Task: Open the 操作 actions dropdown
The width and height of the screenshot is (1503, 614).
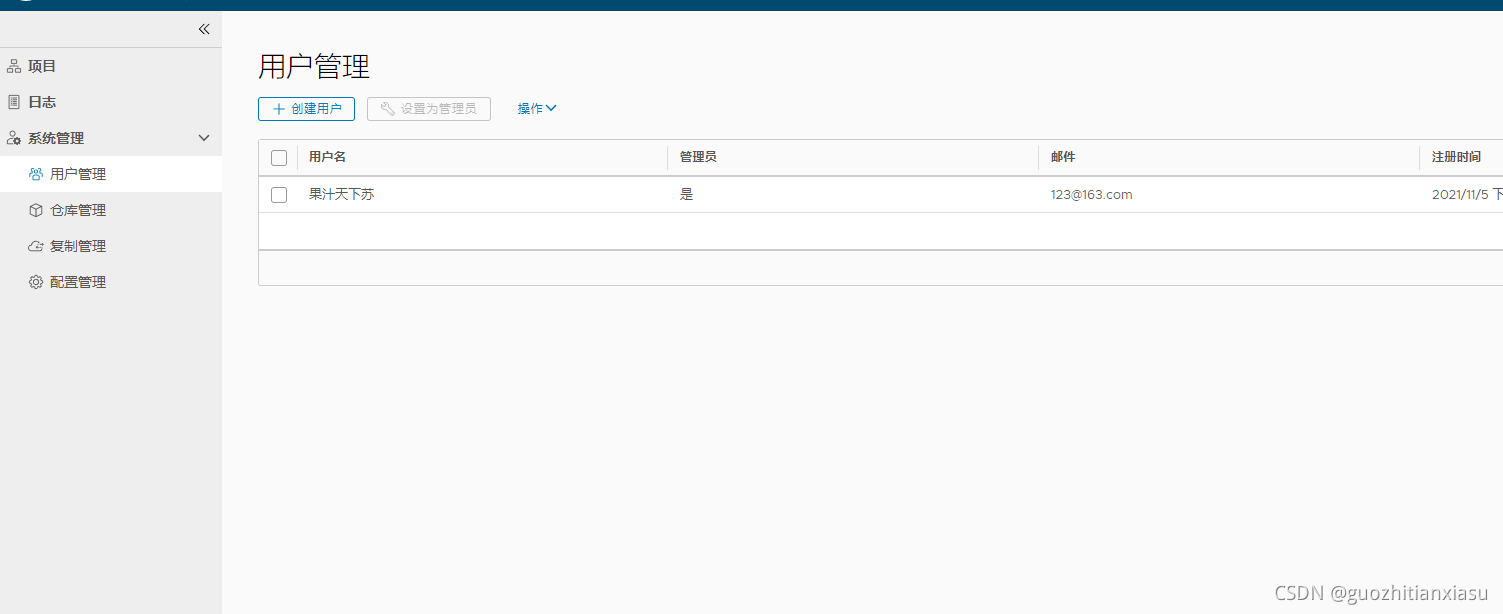Action: tap(537, 109)
